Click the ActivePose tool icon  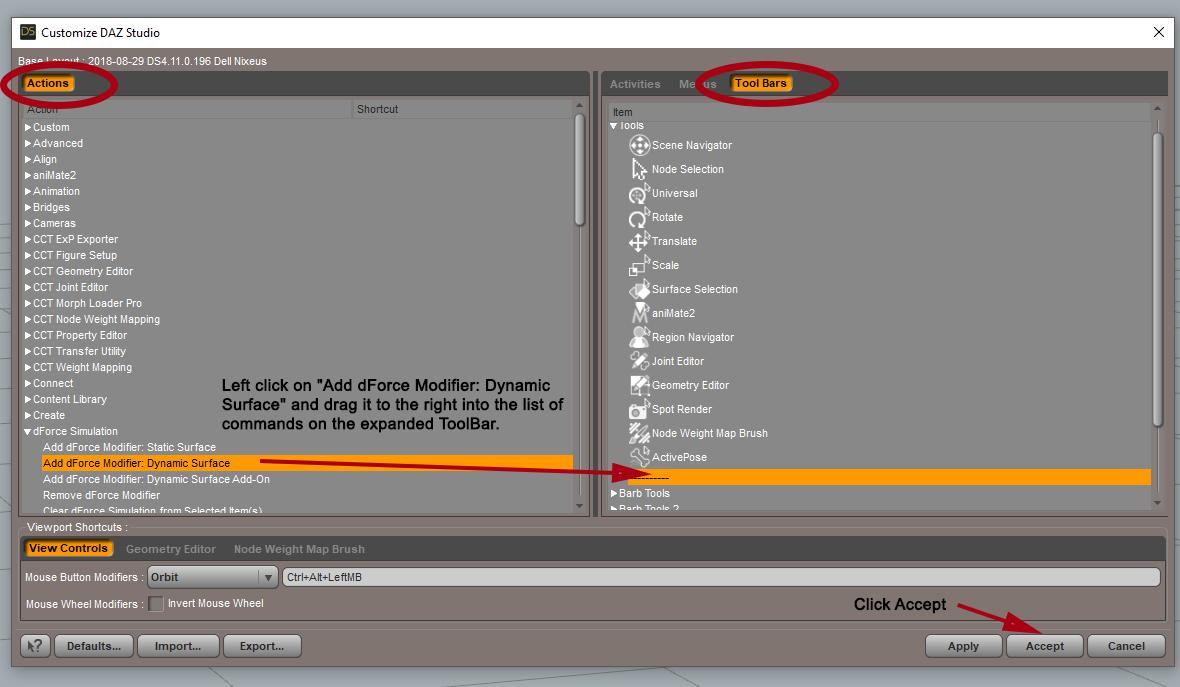click(639, 457)
